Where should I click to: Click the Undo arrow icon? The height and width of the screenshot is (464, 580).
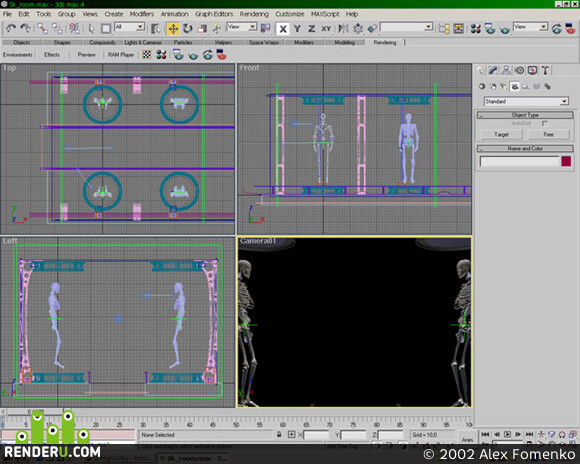point(11,28)
